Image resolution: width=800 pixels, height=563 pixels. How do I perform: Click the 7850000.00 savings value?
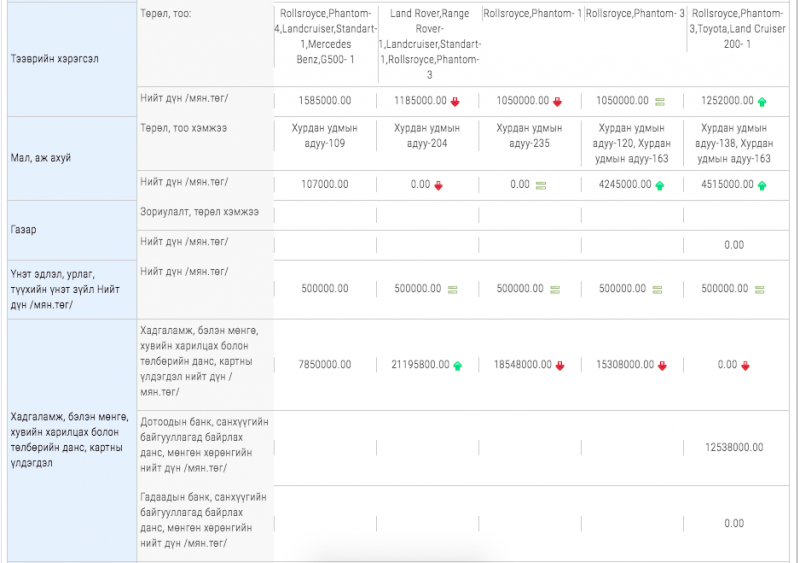point(324,365)
